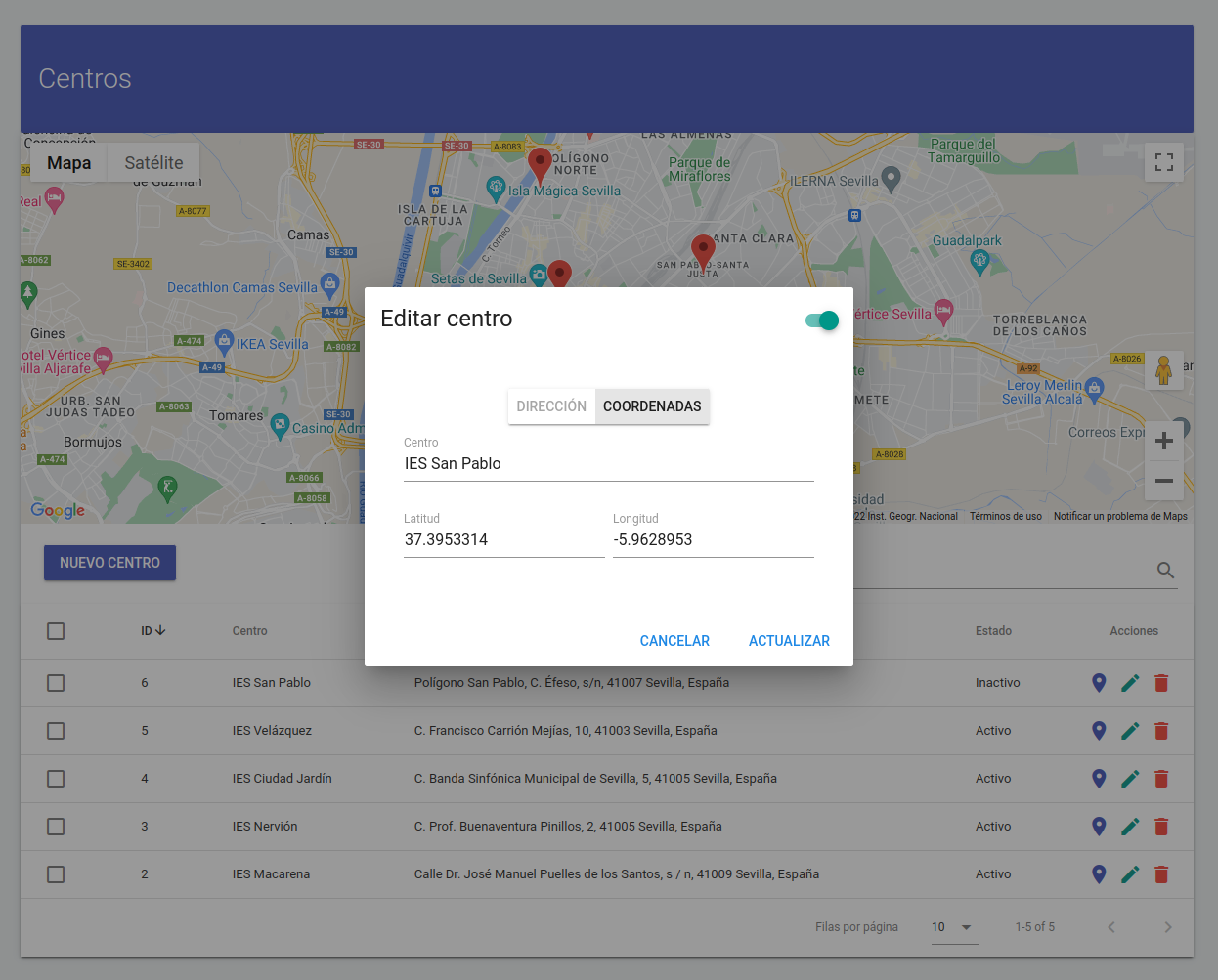1218x980 pixels.
Task: Zoom out on the map
Action: click(1164, 481)
